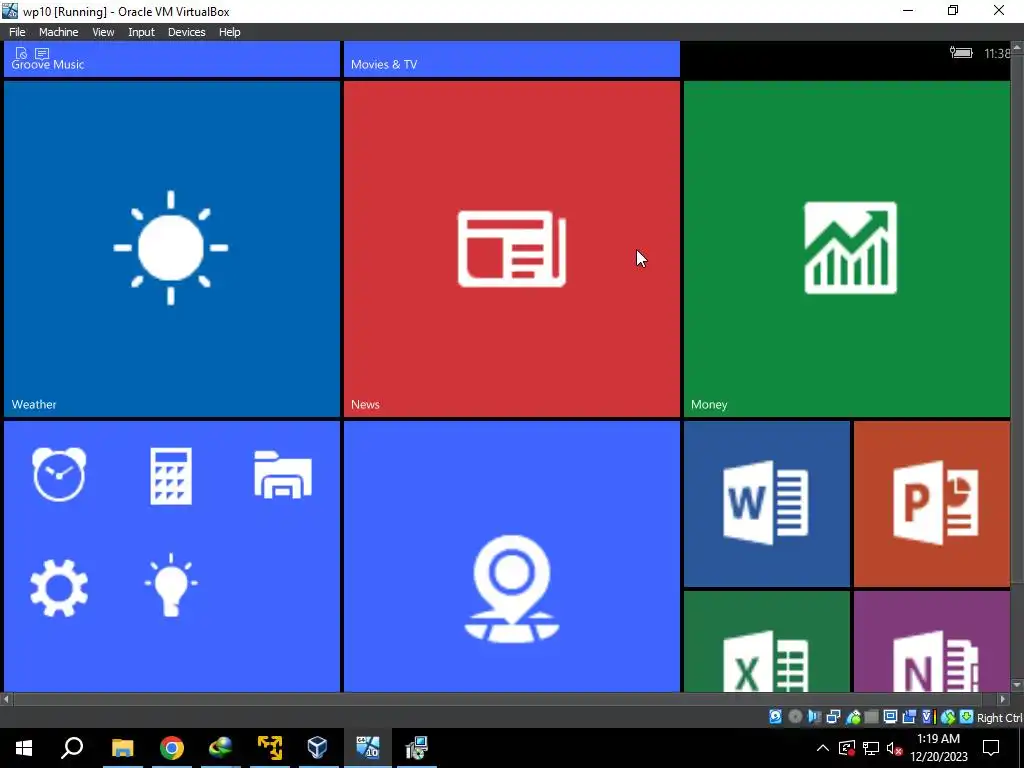Open taskbar Search
This screenshot has width=1024, height=768.
pos(72,748)
